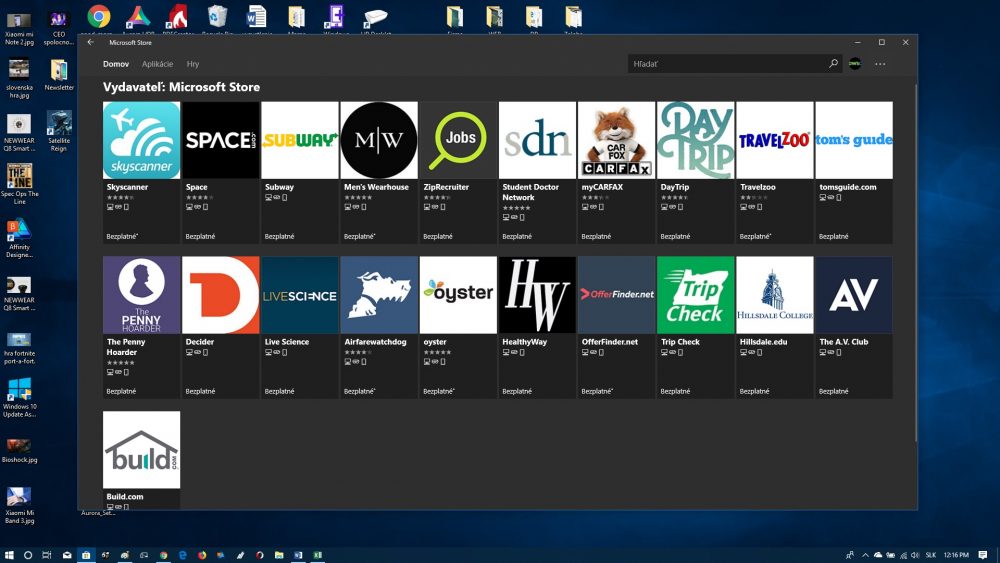Open Task View in the taskbar

(x=47, y=555)
